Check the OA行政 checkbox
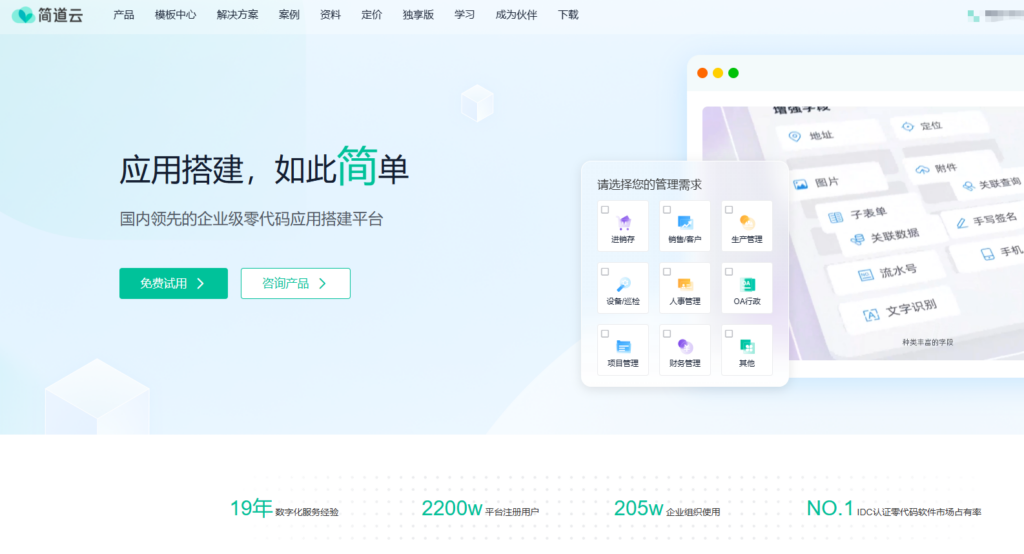 (729, 272)
